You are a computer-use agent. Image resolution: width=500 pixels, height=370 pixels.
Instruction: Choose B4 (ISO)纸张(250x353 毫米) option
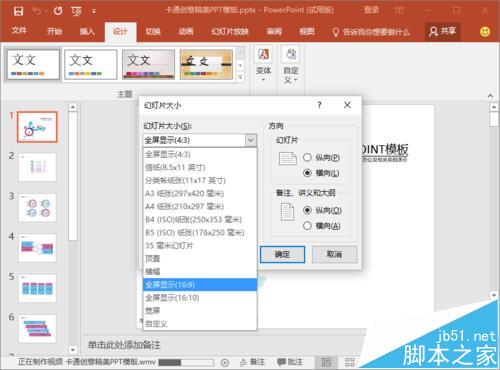point(200,219)
